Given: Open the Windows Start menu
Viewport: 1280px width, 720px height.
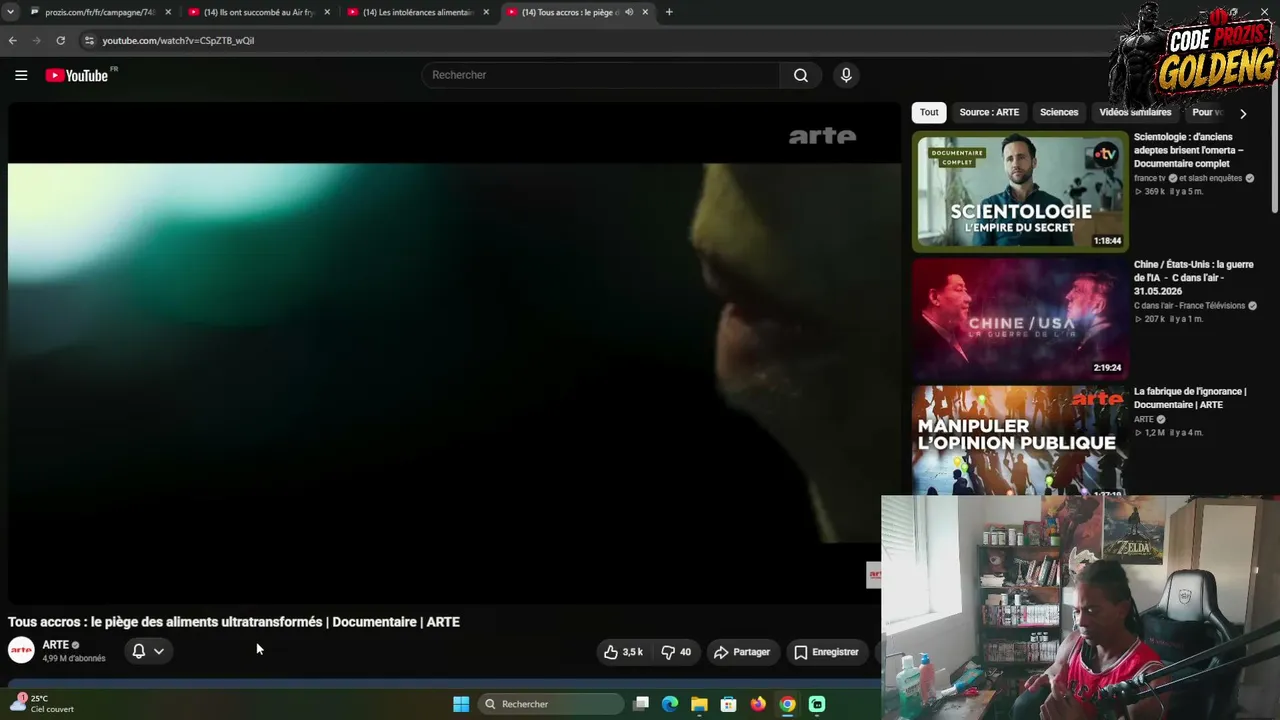Looking at the screenshot, I should [x=461, y=704].
